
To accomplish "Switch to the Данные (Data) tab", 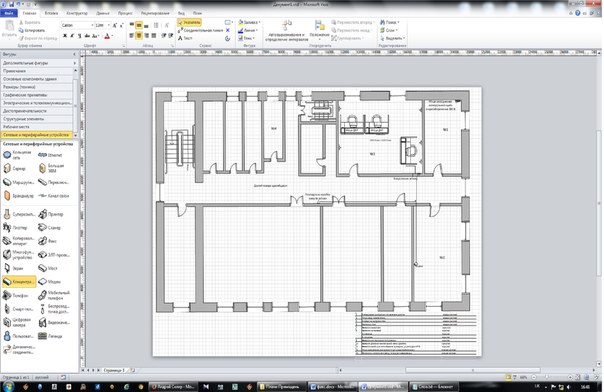I will tap(103, 13).
